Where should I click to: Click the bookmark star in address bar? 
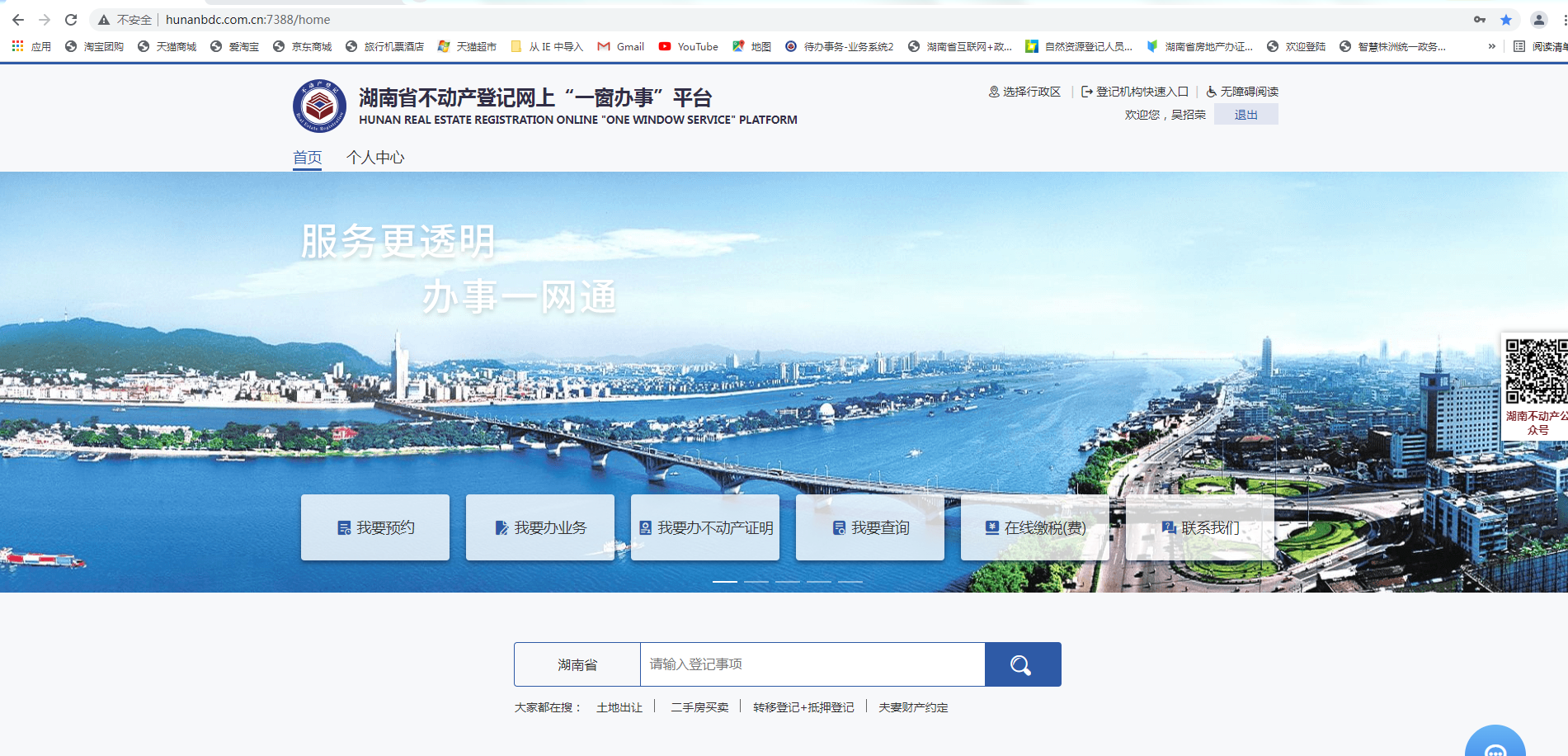point(1506,20)
